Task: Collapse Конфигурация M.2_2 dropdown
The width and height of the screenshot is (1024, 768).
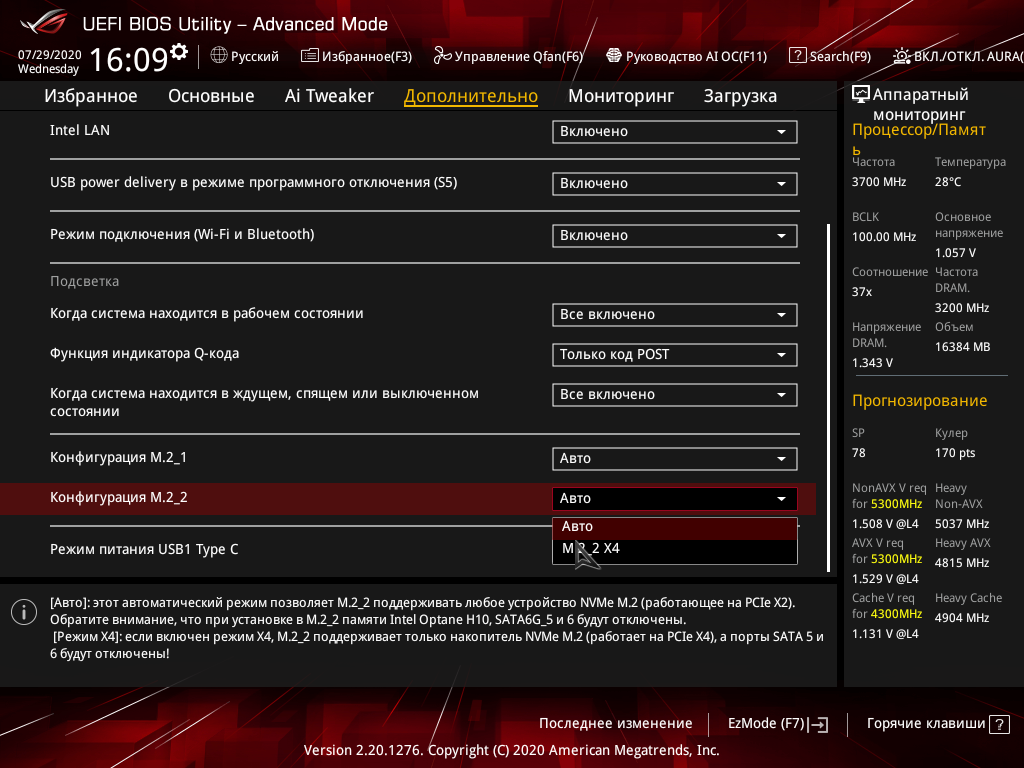Action: (x=675, y=498)
